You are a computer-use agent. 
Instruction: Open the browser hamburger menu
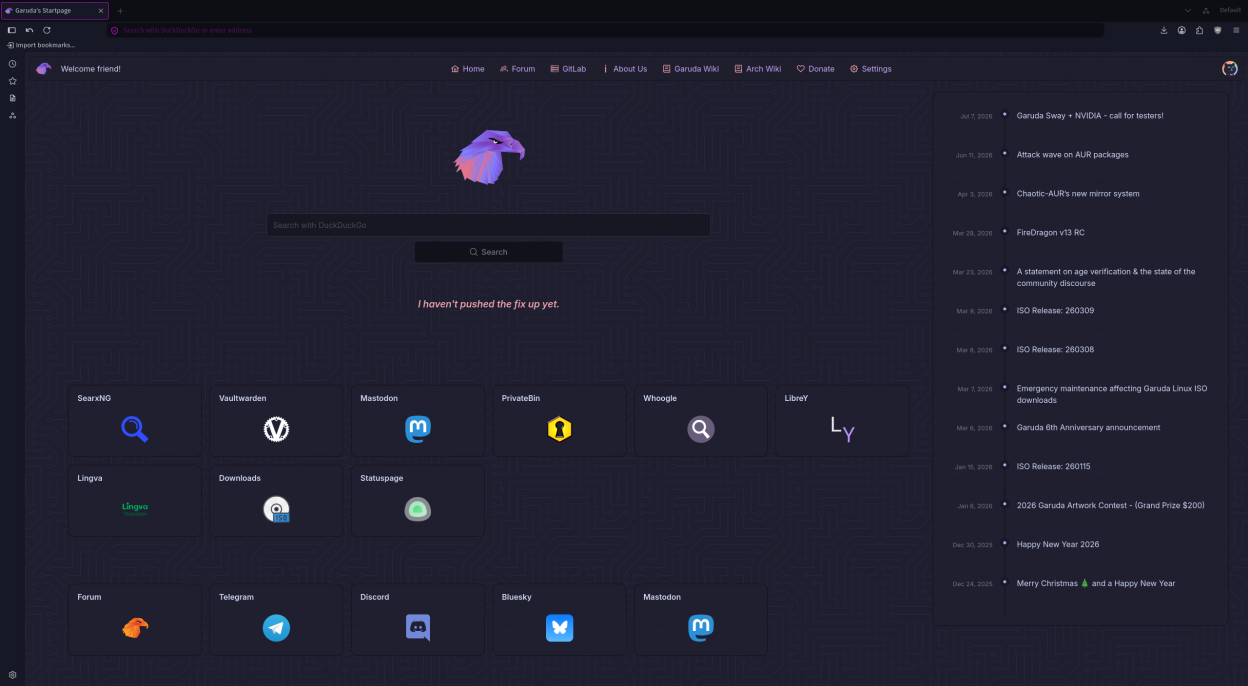[1236, 30]
